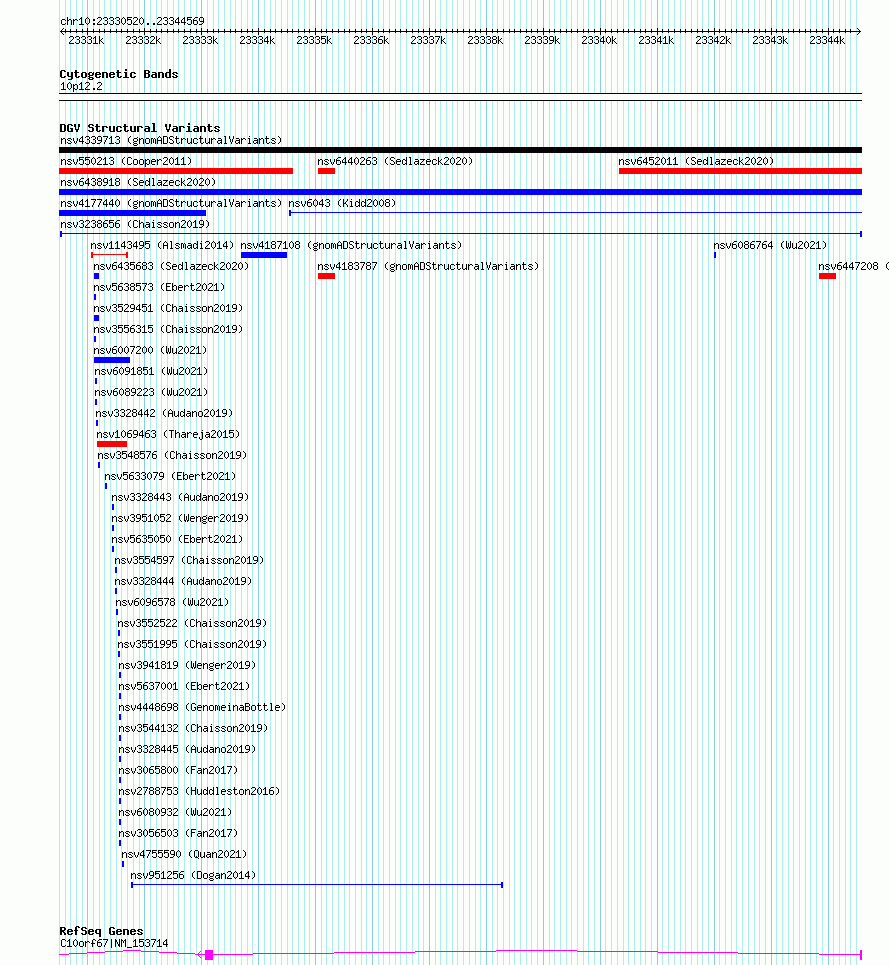The width and height of the screenshot is (890, 965).
Task: Click red bar under nsv1069463
Action: click(112, 444)
